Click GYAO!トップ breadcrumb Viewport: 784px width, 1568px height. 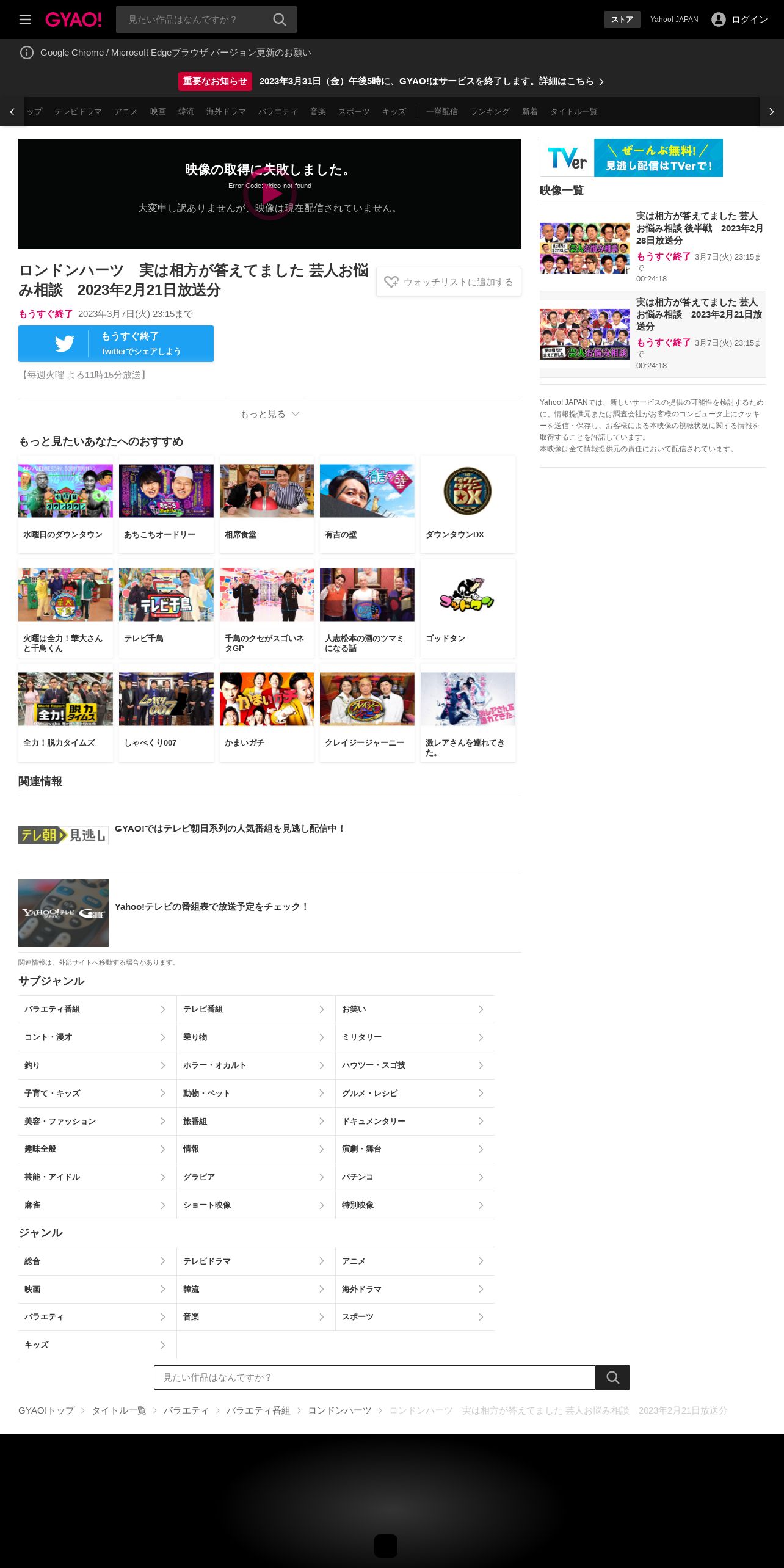pos(46,1410)
